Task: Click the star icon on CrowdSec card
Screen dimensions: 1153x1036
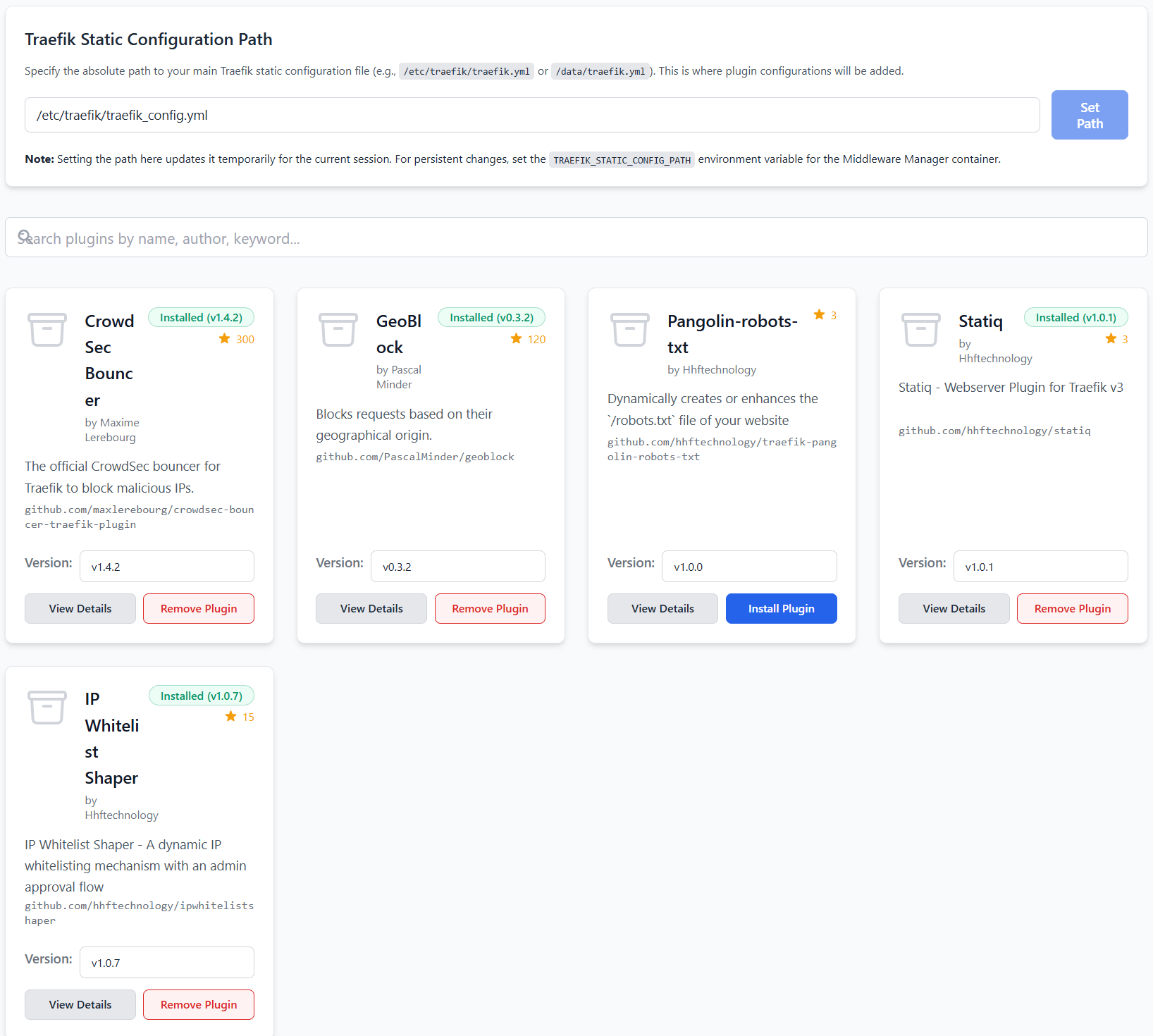Action: [x=224, y=339]
